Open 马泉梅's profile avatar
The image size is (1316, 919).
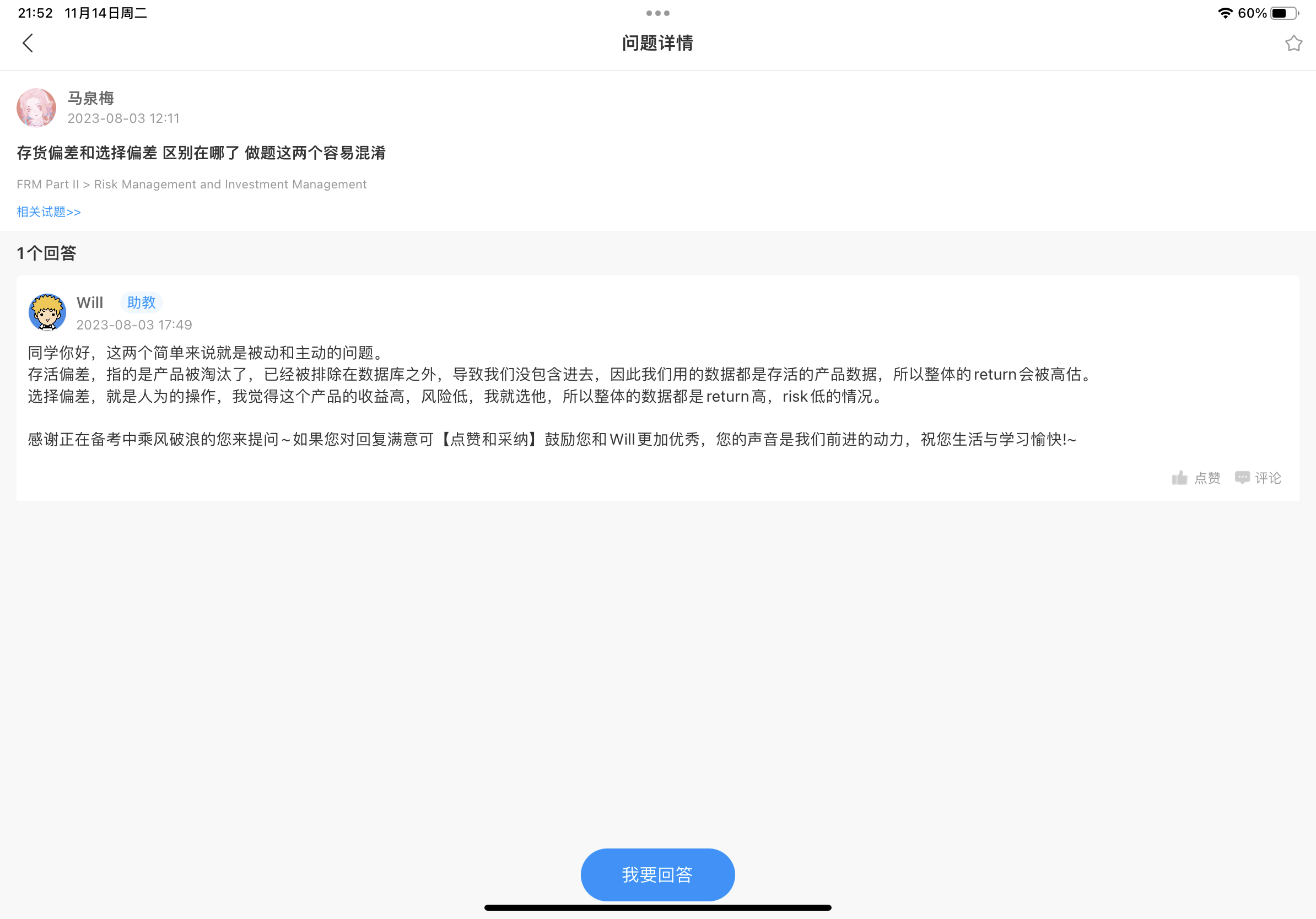37,108
